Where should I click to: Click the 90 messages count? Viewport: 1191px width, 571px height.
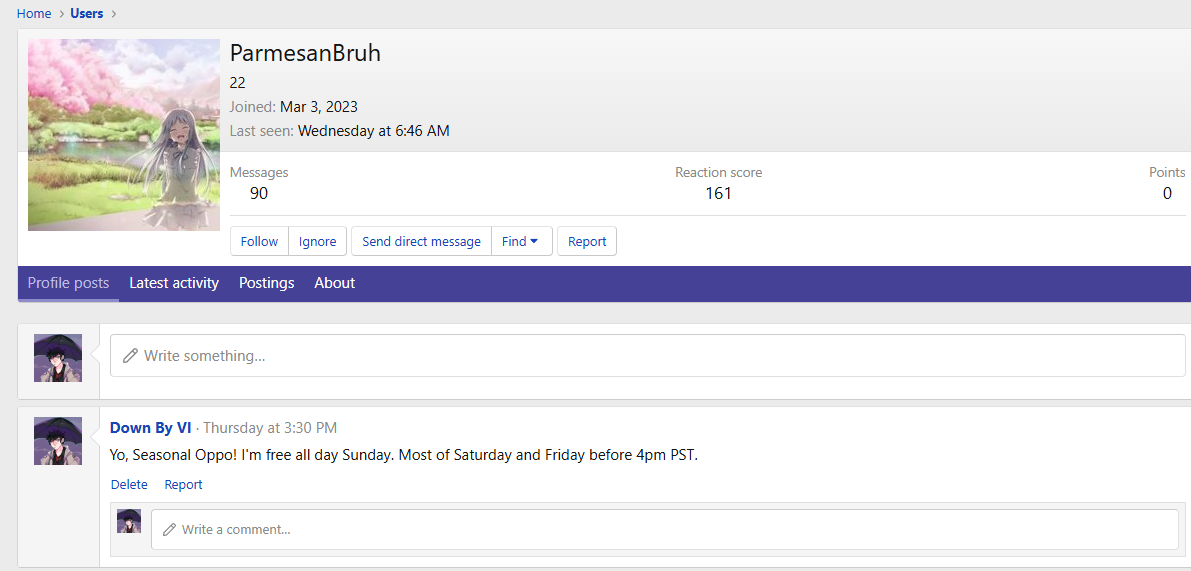coord(259,193)
